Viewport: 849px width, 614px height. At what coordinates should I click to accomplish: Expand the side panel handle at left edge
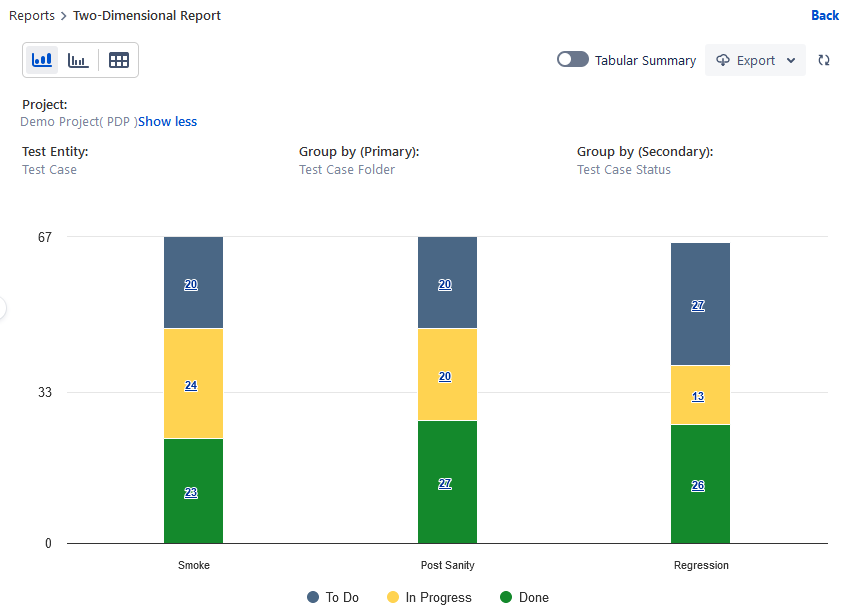[x=3, y=308]
